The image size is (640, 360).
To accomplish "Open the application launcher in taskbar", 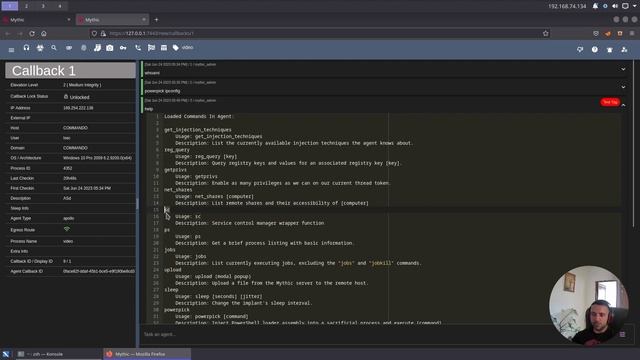I will [x=6, y=354].
